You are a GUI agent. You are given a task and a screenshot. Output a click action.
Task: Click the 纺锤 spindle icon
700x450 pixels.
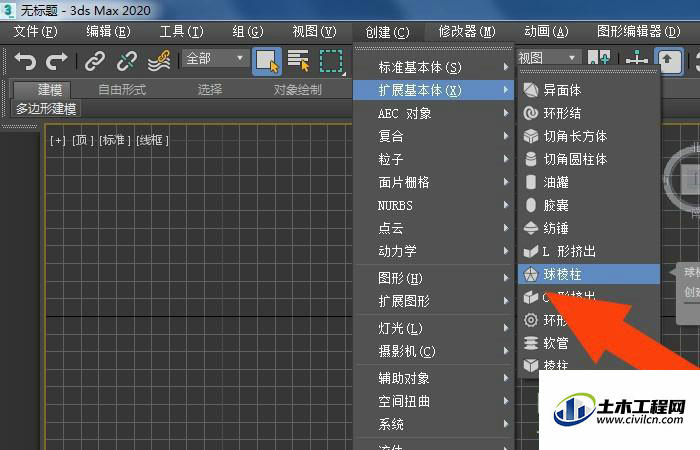(x=530, y=228)
